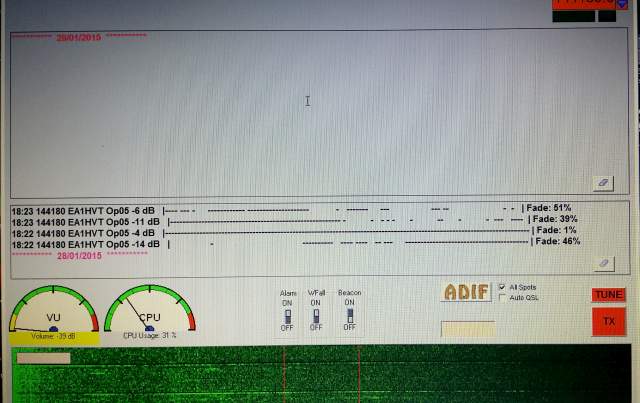This screenshot has width=640, height=403.
Task: Click the ADIF log icon
Action: pyautogui.click(x=466, y=292)
